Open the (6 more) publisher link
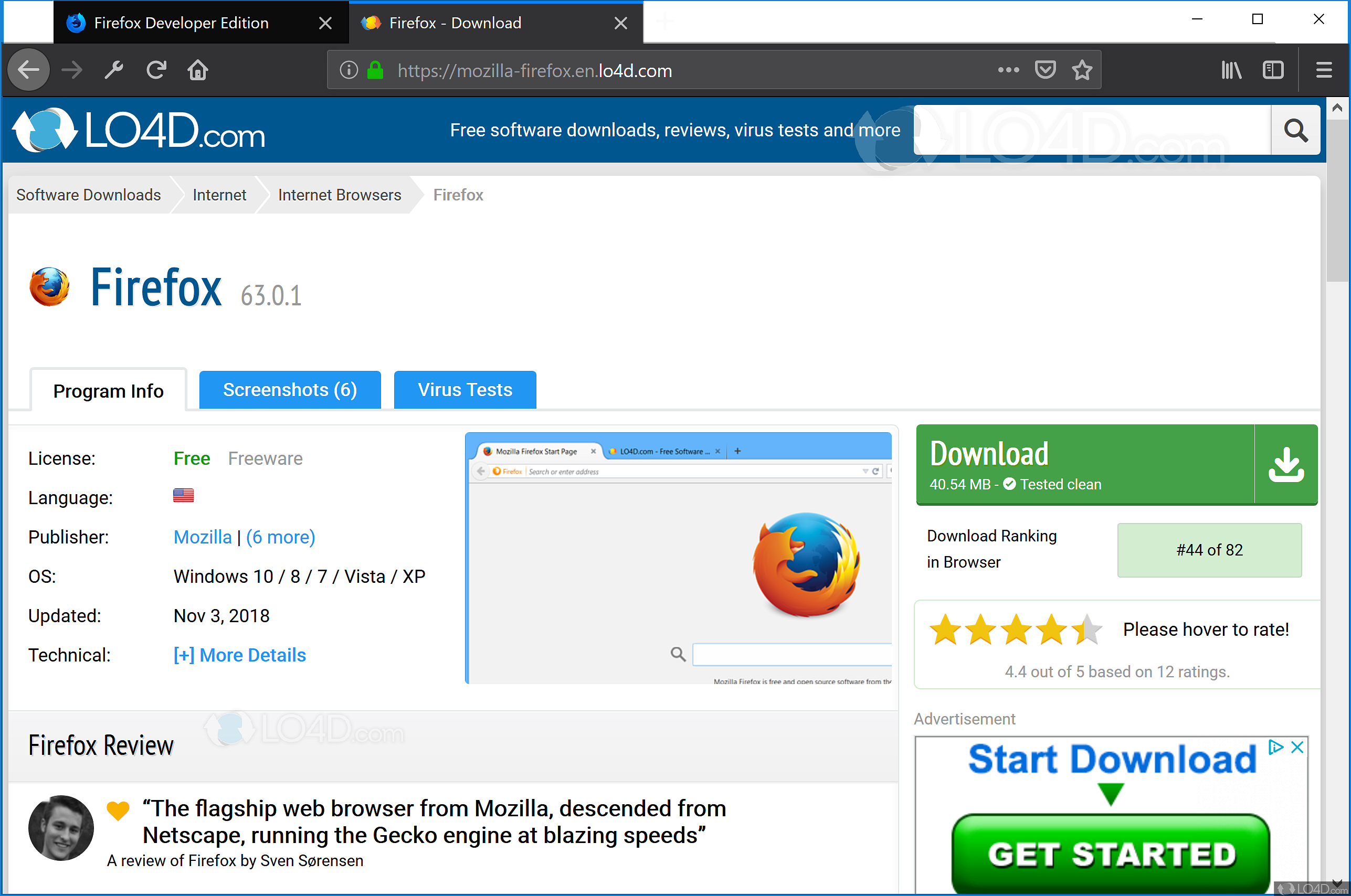This screenshot has height=896, width=1351. click(280, 537)
